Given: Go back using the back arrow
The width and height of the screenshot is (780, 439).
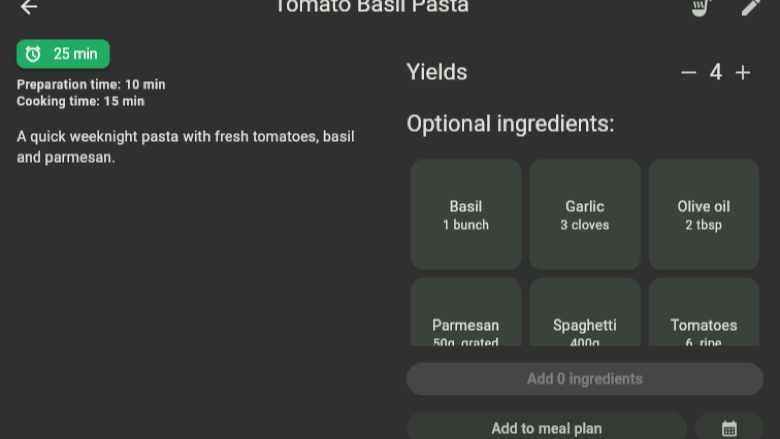Looking at the screenshot, I should pos(29,7).
